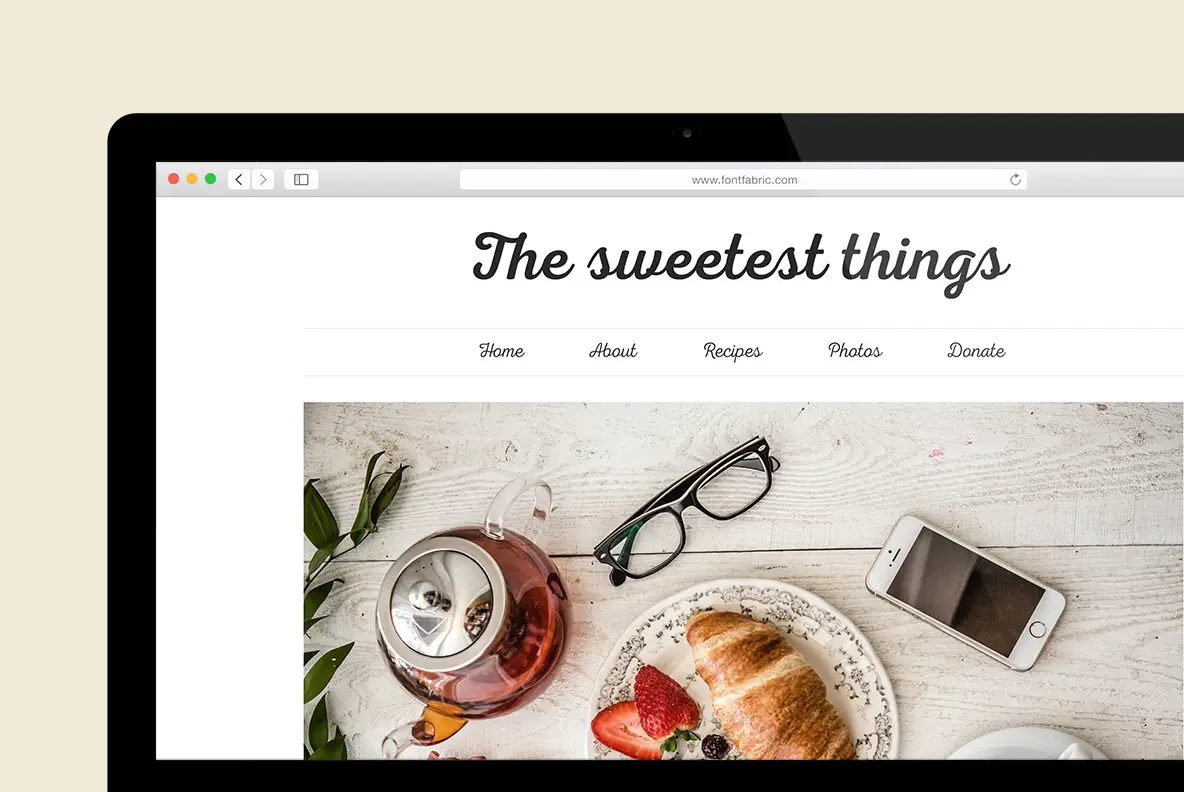
Task: Click the browser forward arrow button
Action: pyautogui.click(x=263, y=180)
